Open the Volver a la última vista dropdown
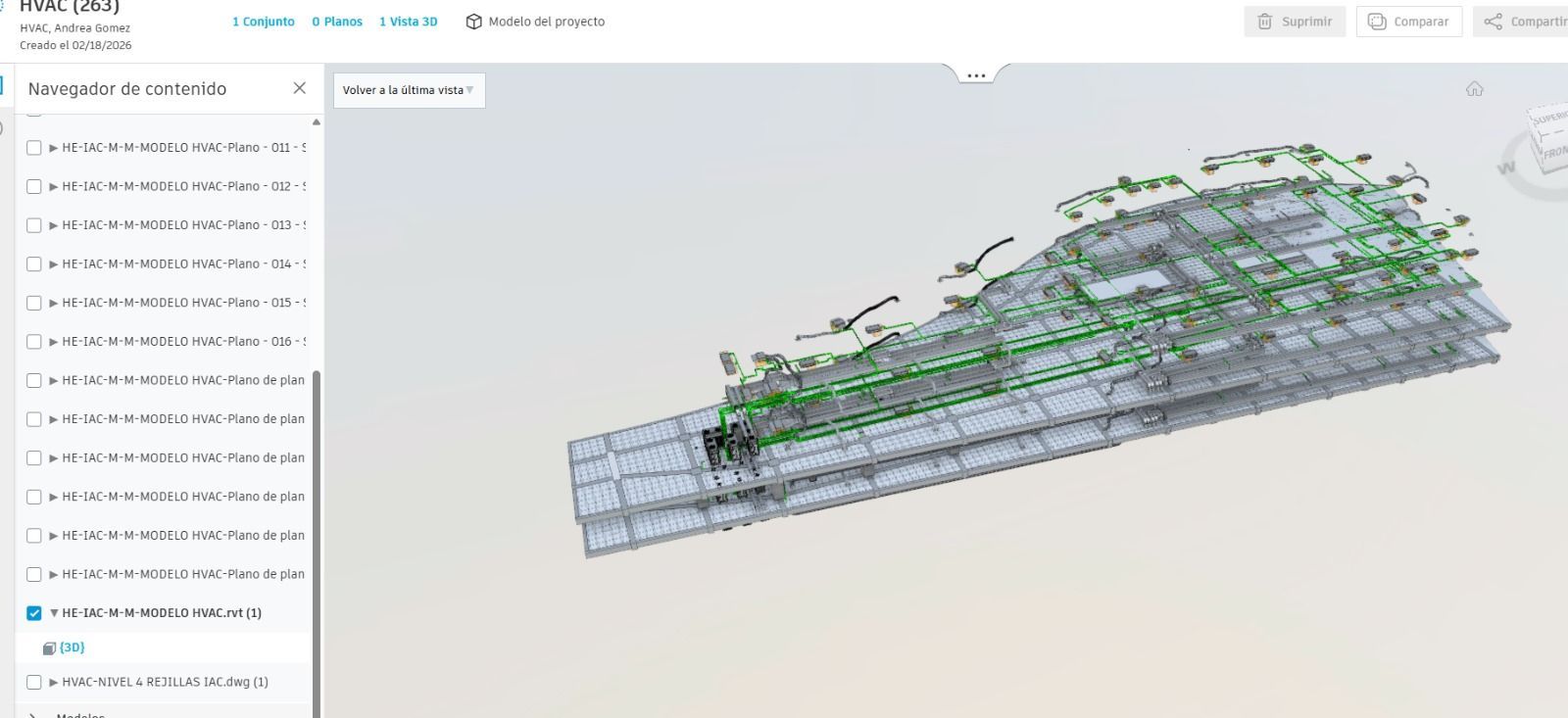This screenshot has height=718, width=1568. [409, 90]
